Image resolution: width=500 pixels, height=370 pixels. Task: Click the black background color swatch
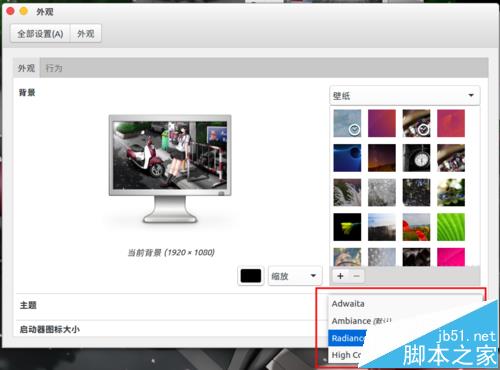pos(251,276)
